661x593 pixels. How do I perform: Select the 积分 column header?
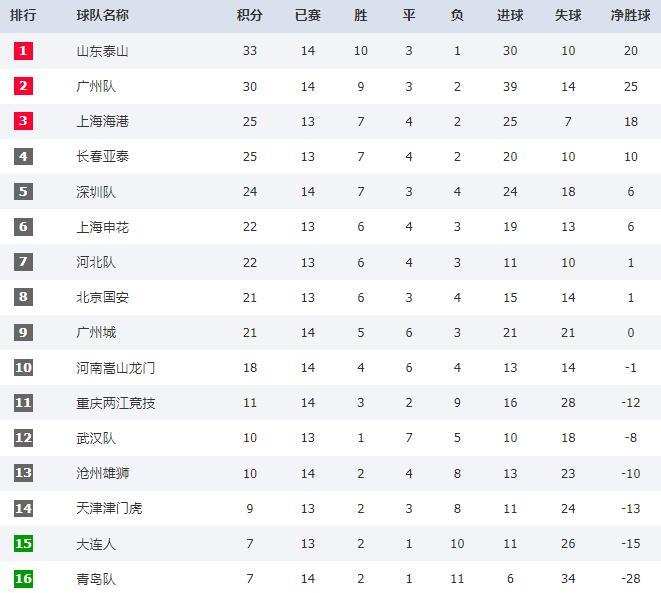coord(250,16)
